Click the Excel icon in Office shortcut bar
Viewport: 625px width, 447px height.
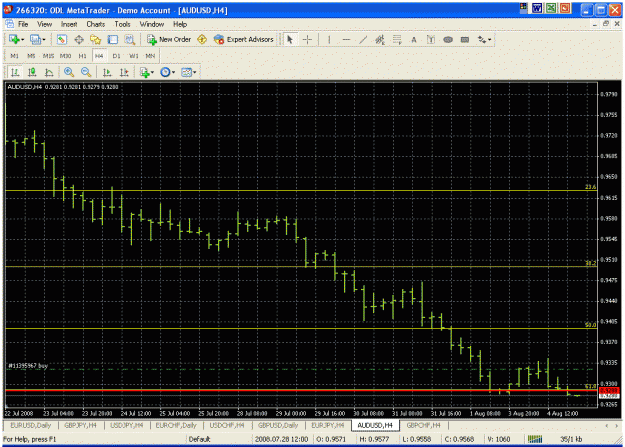[x=551, y=8]
